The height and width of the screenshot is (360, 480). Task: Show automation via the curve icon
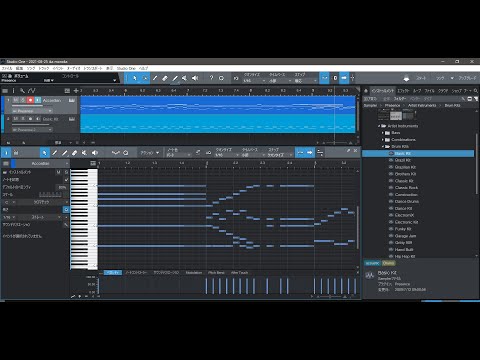32,91
